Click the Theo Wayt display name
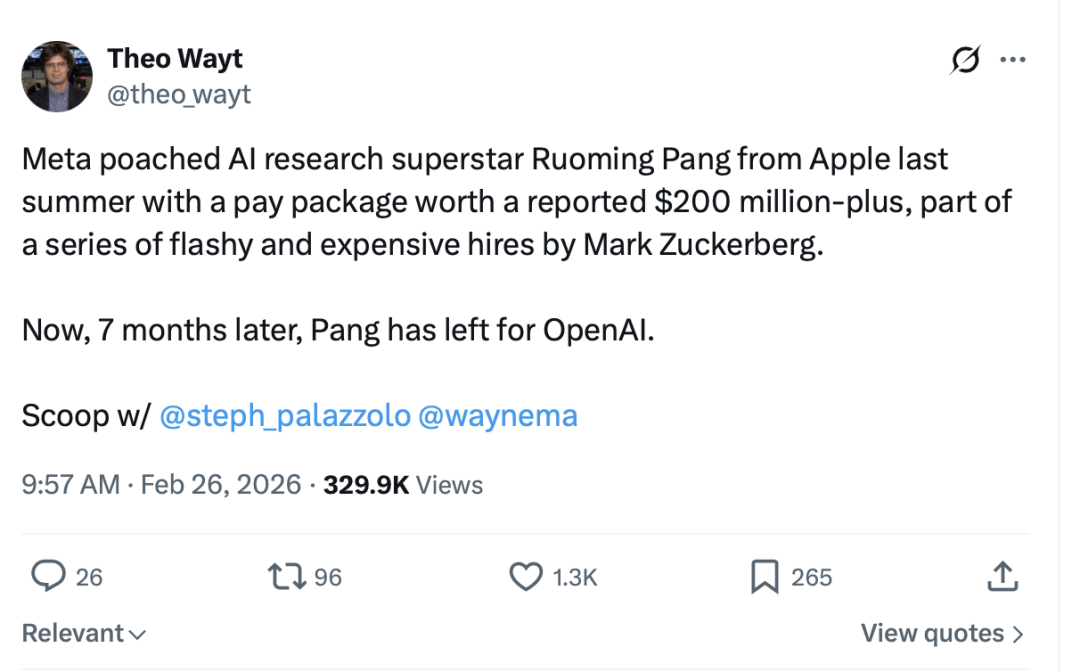Screen dimensions: 1080x672 click(x=175, y=59)
